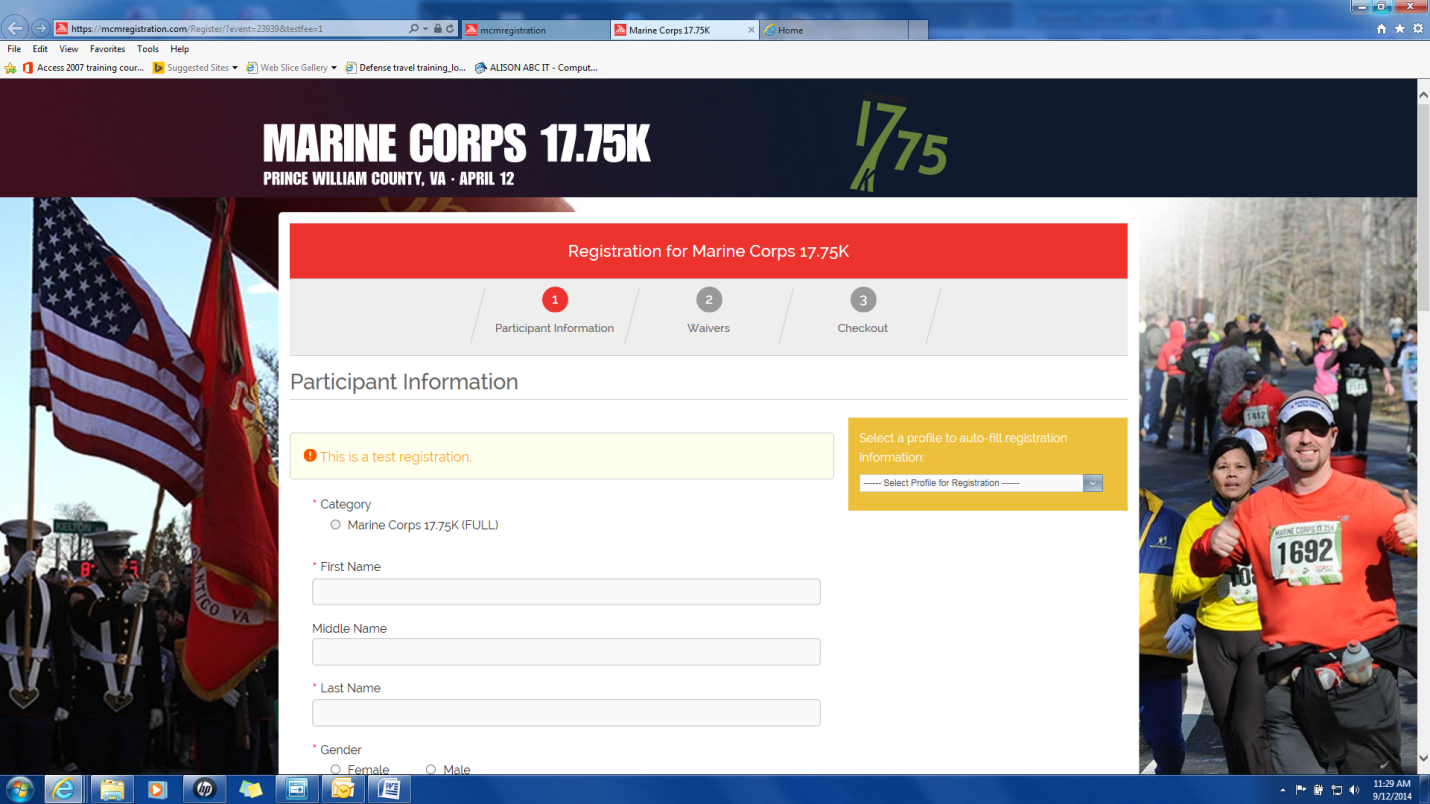This screenshot has height=804, width=1430.
Task: Open the network tray icon
Action: [1337, 790]
